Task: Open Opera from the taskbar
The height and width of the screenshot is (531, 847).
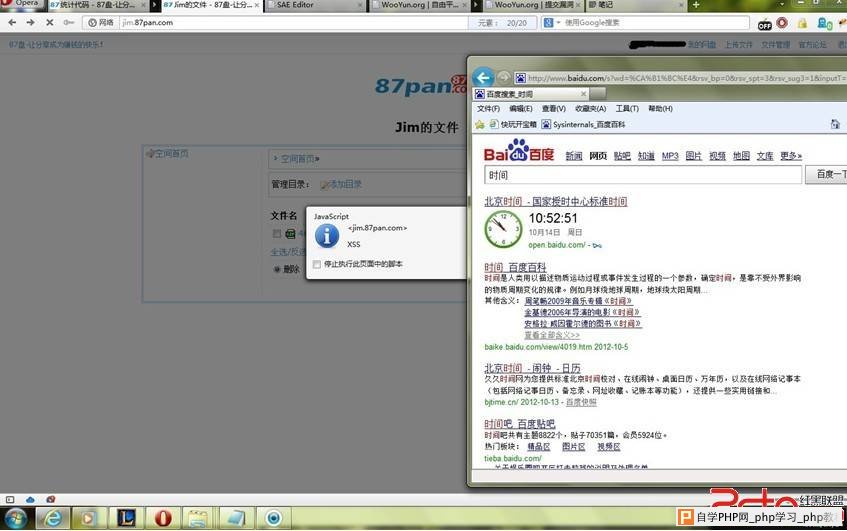Action: click(163, 519)
